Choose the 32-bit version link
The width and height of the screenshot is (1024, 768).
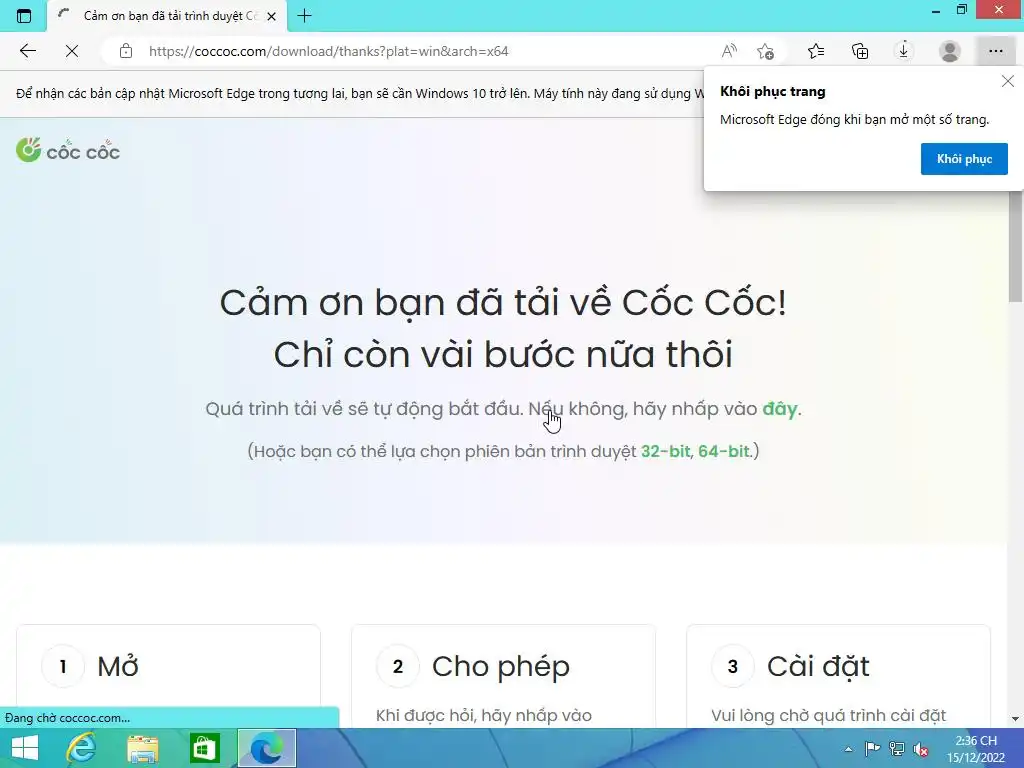(665, 451)
